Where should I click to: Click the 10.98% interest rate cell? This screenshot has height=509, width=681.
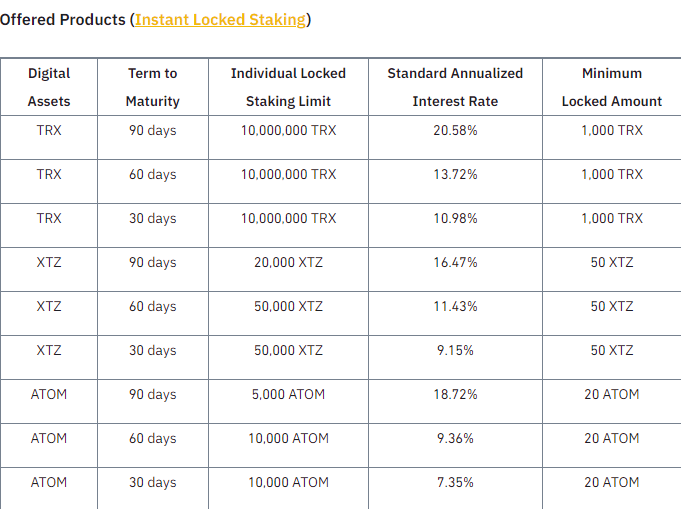coord(455,218)
